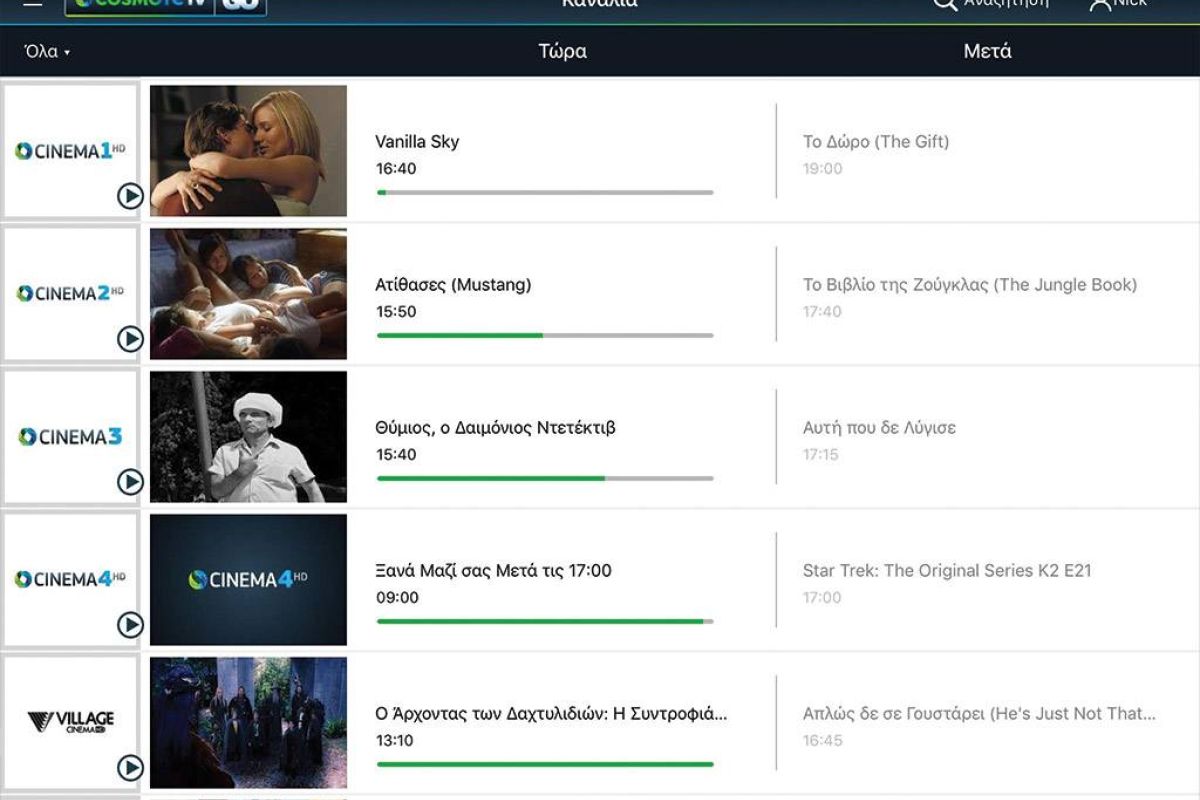Click the Vanilla Sky progress bar
Screen dimensions: 1200x800
(x=545, y=192)
